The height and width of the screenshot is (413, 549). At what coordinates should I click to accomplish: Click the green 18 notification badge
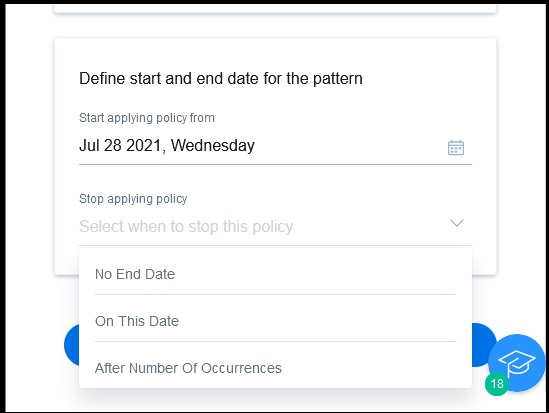pyautogui.click(x=496, y=384)
